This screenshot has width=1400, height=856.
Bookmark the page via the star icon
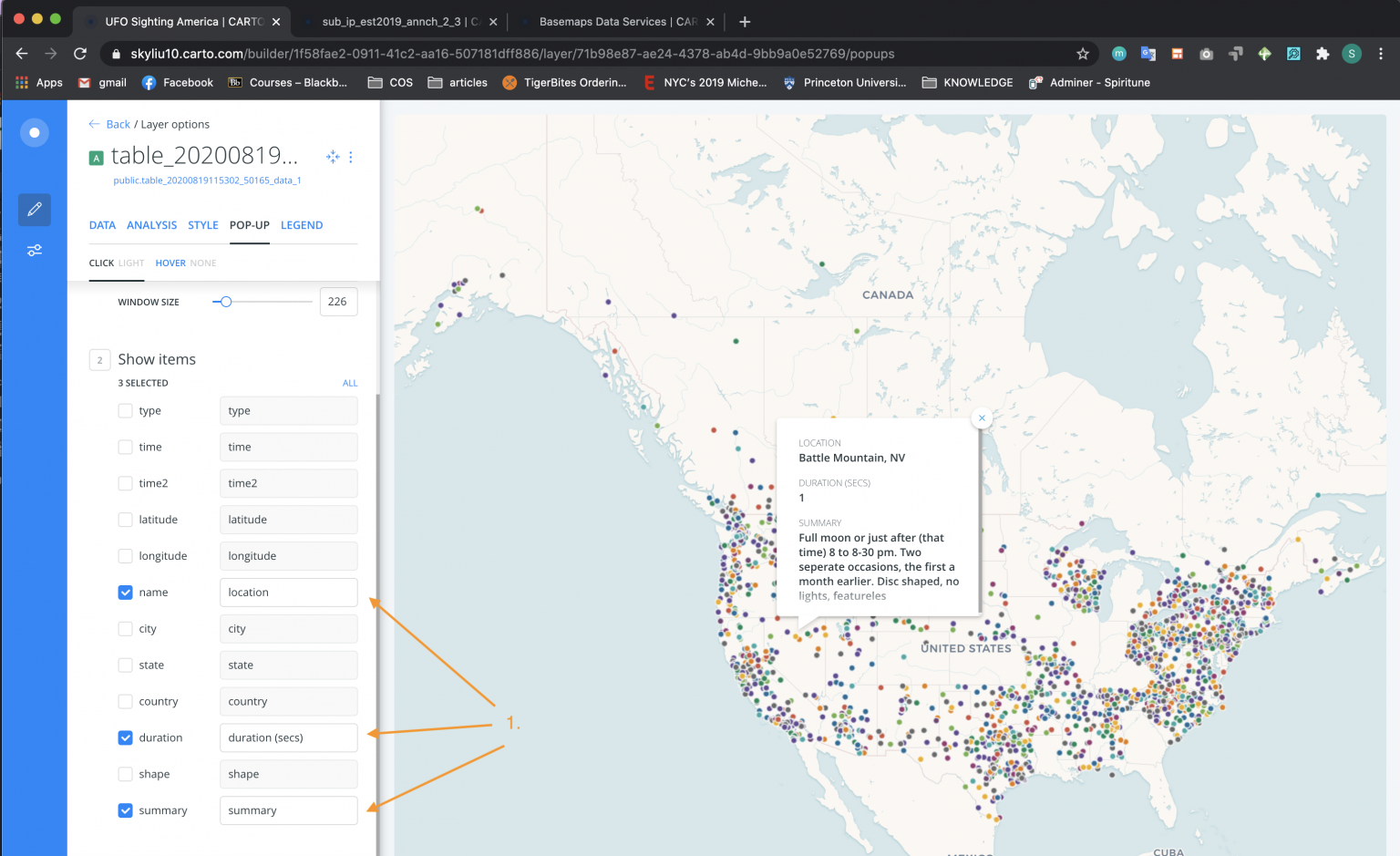click(1083, 53)
